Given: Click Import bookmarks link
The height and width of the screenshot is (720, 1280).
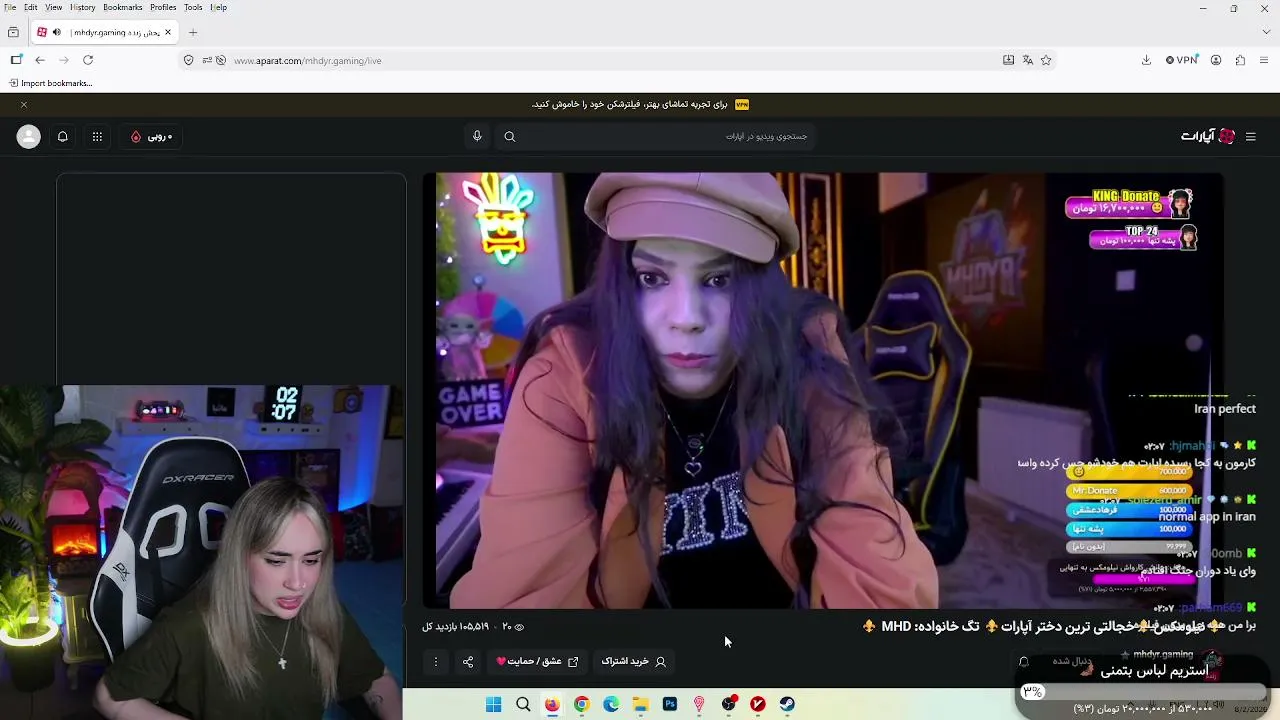Looking at the screenshot, I should click(51, 83).
